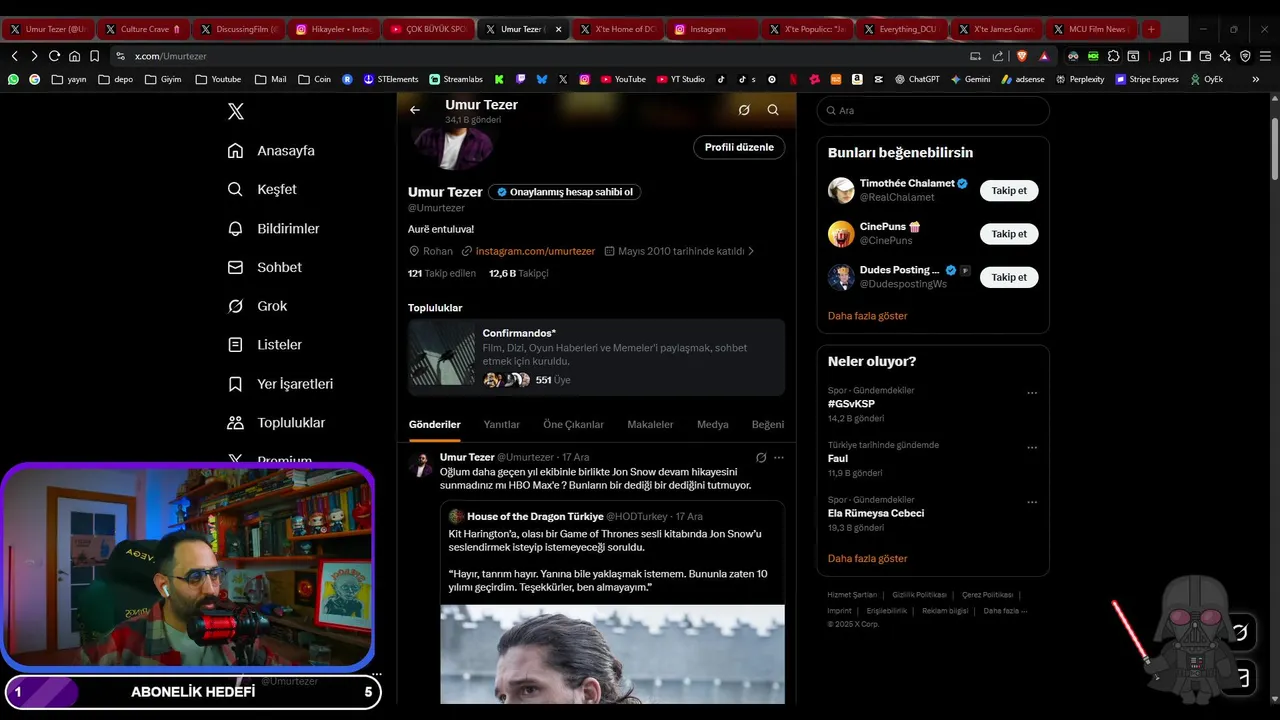Image resolution: width=1280 pixels, height=720 pixels.
Task: Open Sohbet envelope icon
Action: click(235, 267)
